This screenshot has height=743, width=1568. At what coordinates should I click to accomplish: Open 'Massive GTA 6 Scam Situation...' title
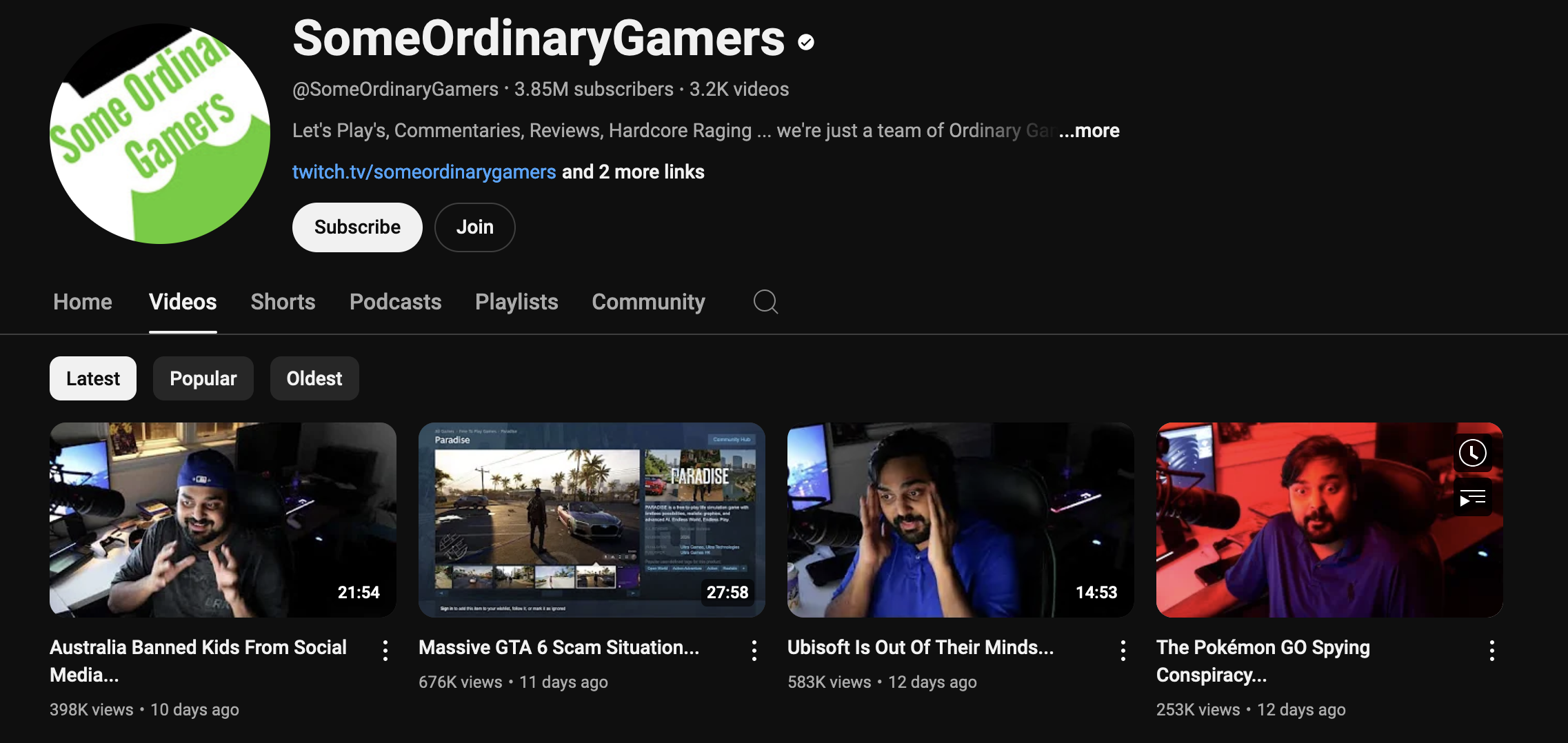pyautogui.click(x=559, y=647)
